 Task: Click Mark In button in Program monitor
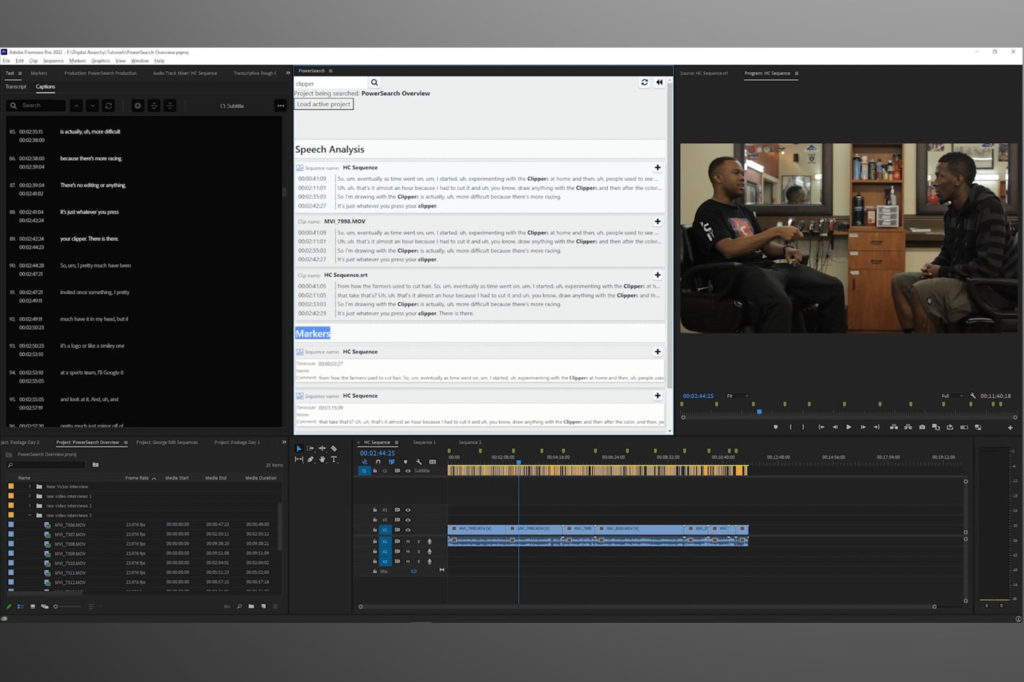[790, 427]
